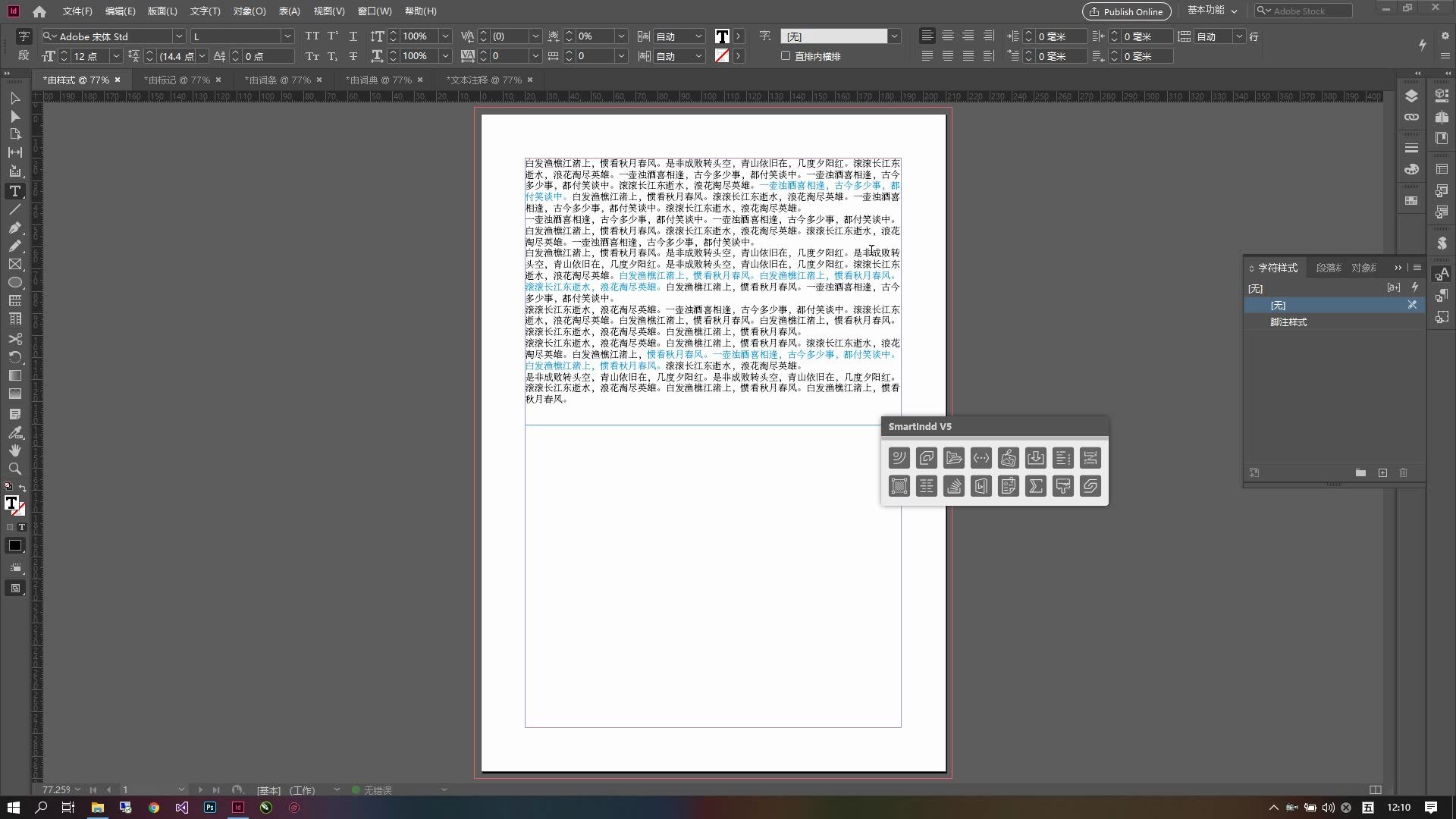
Task: Click the summation icon in SmartIndd V5 palette
Action: click(1035, 486)
